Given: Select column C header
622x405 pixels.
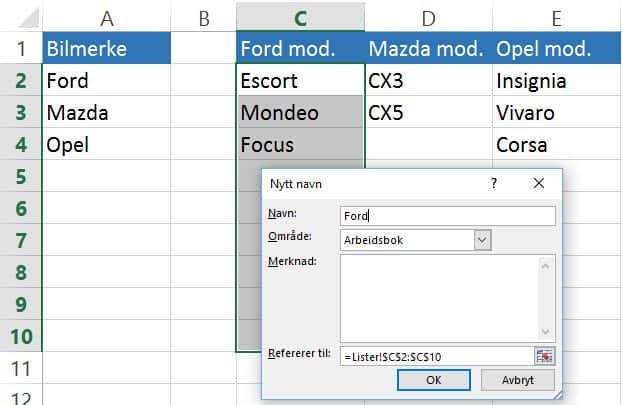Looking at the screenshot, I should point(300,18).
